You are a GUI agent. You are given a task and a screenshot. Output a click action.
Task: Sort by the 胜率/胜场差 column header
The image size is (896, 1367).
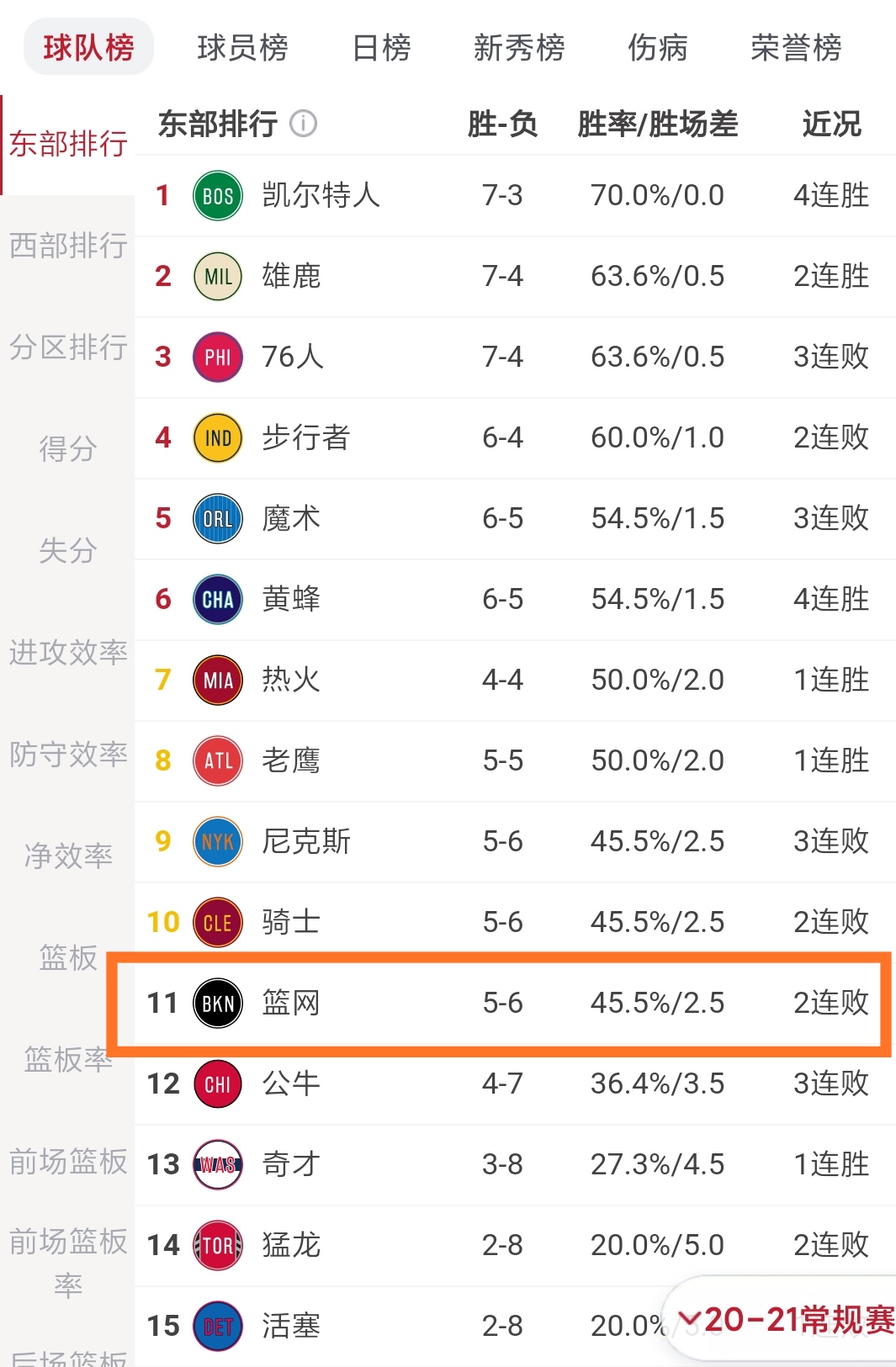click(657, 124)
